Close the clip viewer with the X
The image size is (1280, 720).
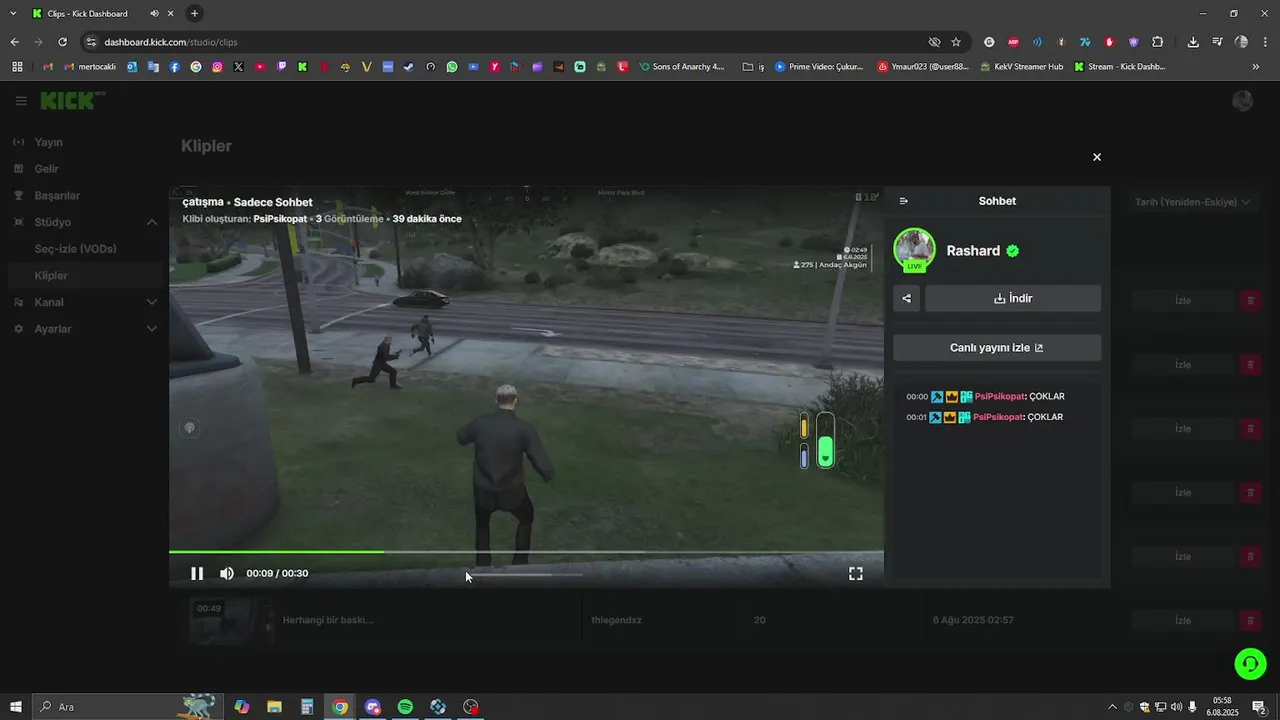[1097, 157]
